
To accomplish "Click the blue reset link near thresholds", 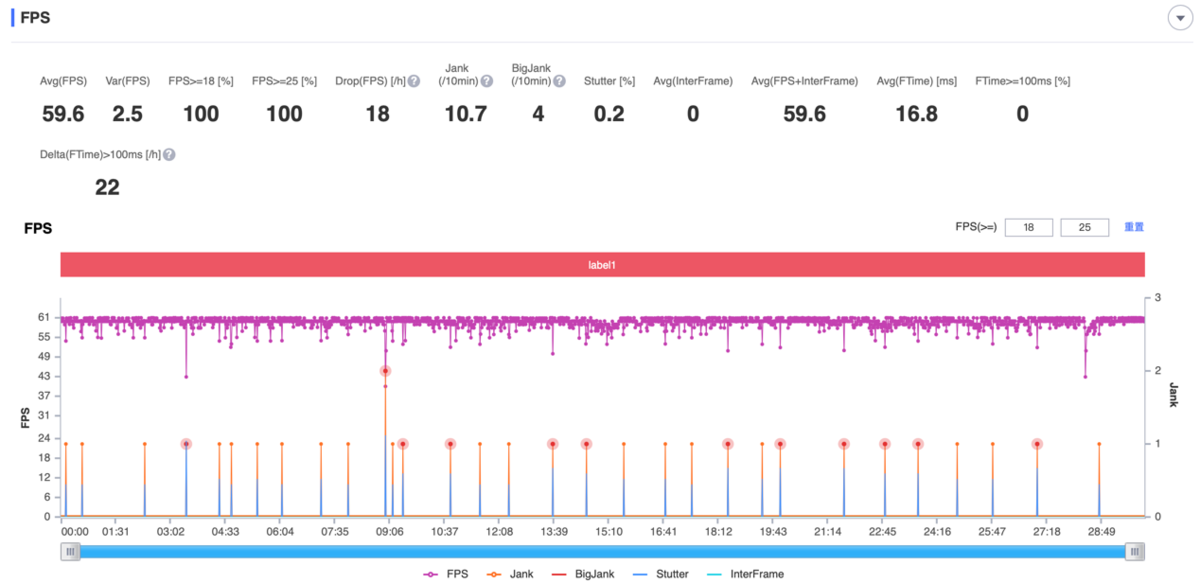I will 1134,227.
